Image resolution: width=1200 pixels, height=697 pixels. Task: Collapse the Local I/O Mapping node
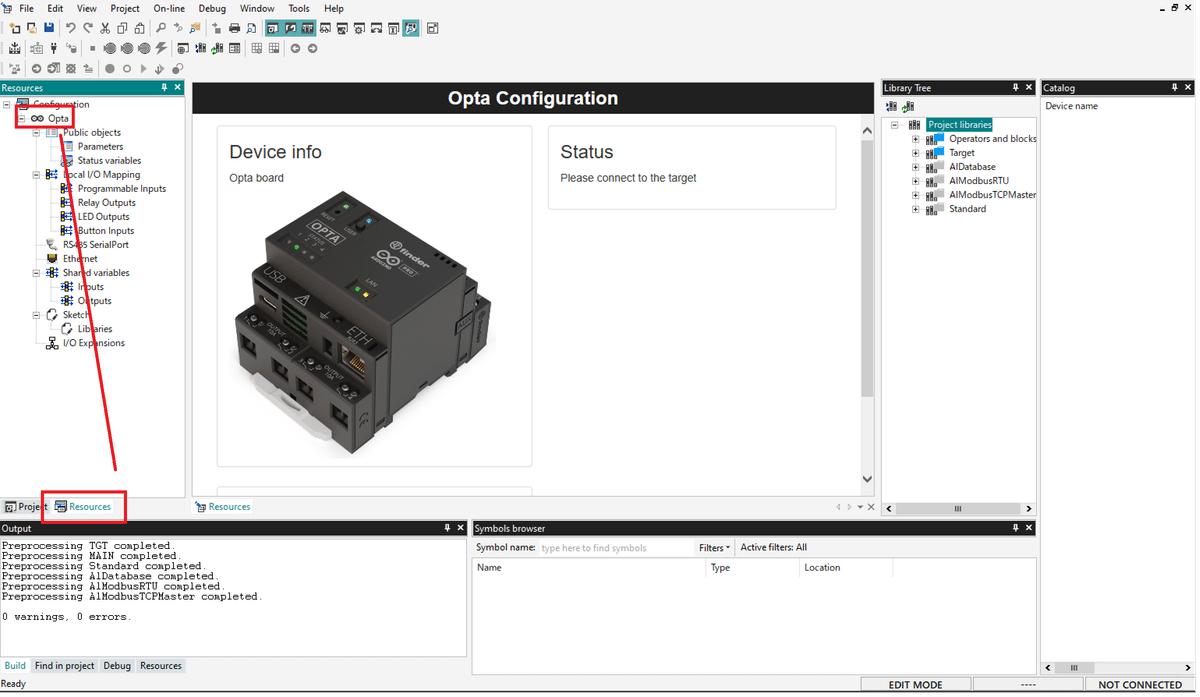(37, 174)
